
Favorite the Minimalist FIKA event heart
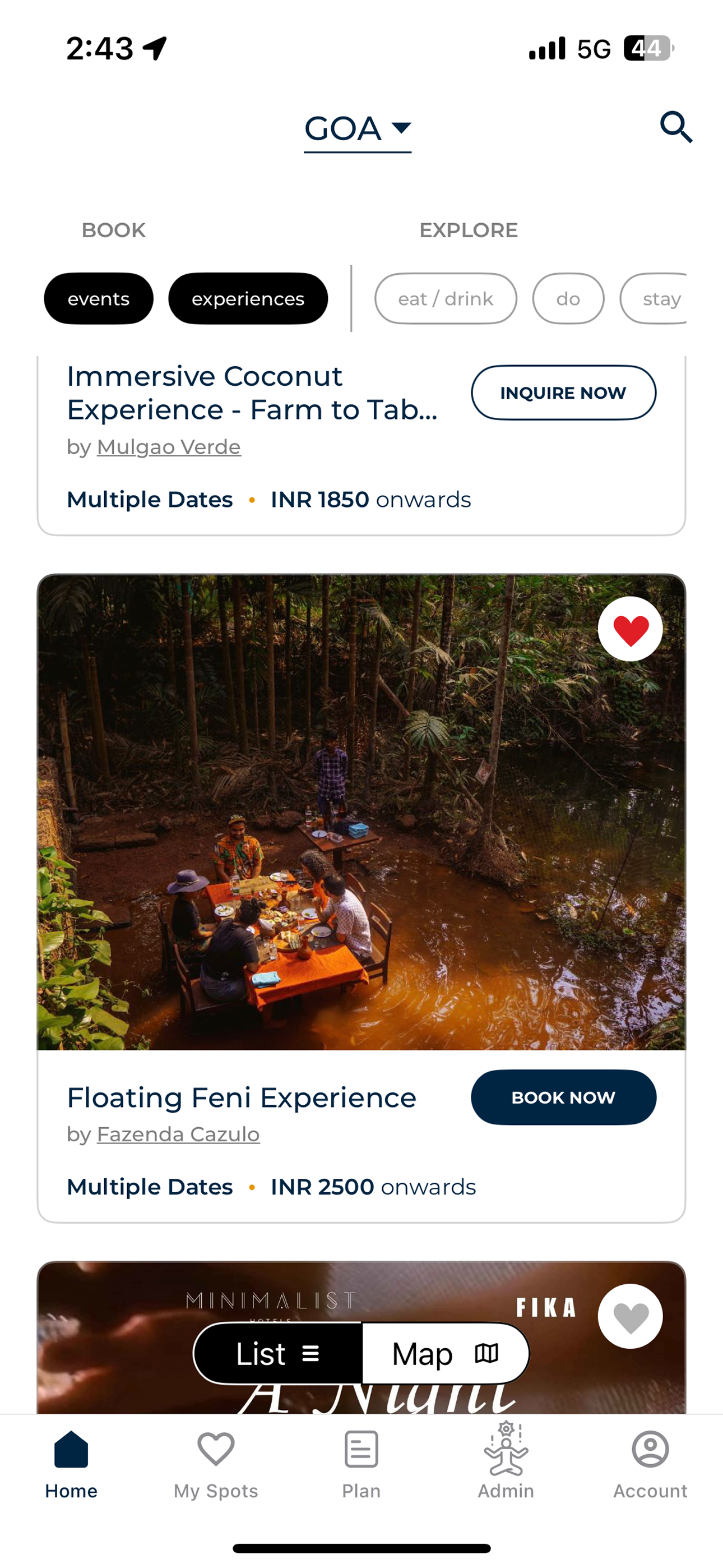click(630, 1316)
